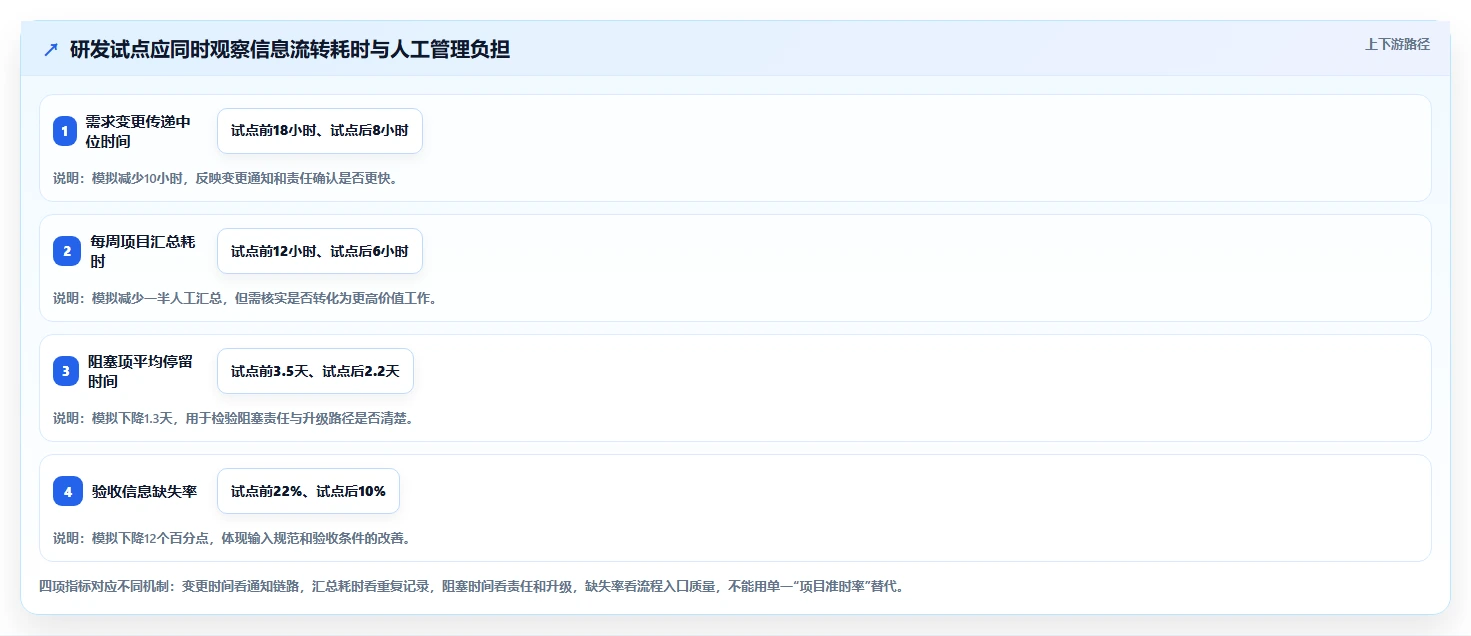Click the number 2 badge
The width and height of the screenshot is (1471, 636).
(67, 251)
